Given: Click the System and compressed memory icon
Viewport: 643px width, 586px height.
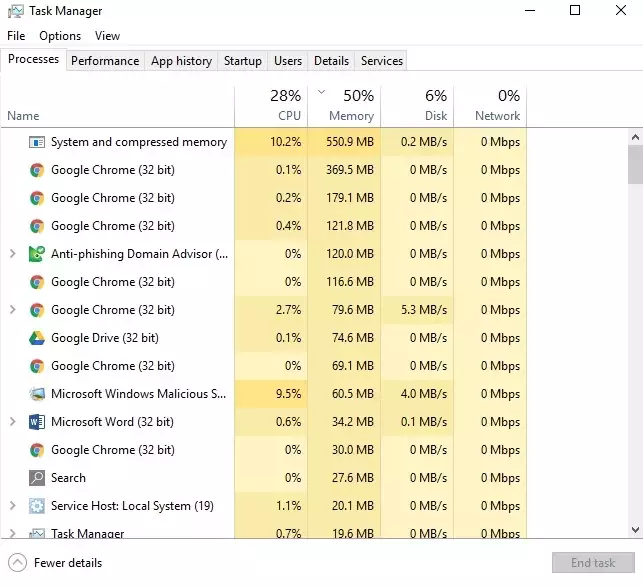Looking at the screenshot, I should (37, 142).
